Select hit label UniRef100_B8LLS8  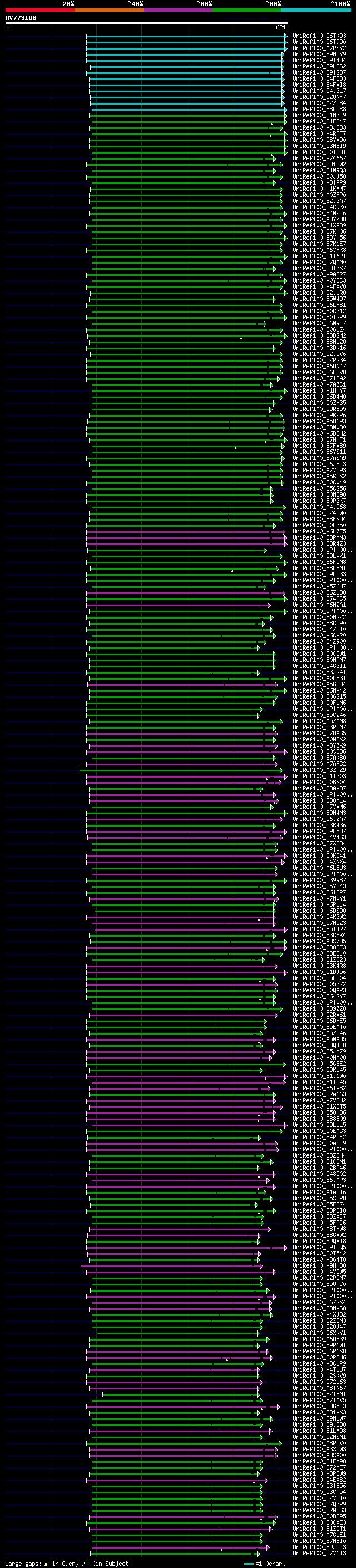[319, 109]
